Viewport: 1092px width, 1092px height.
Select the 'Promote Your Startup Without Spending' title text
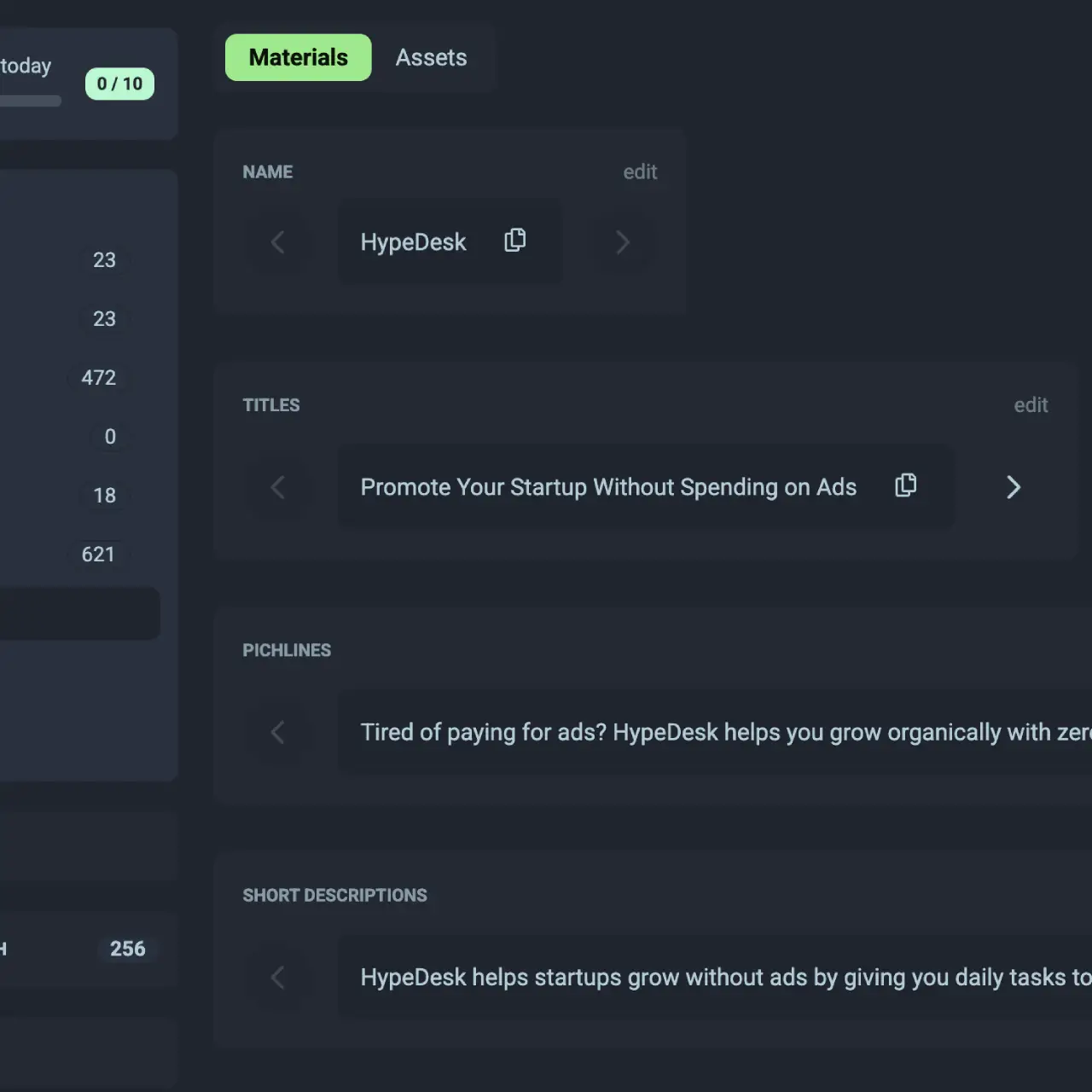click(x=607, y=487)
